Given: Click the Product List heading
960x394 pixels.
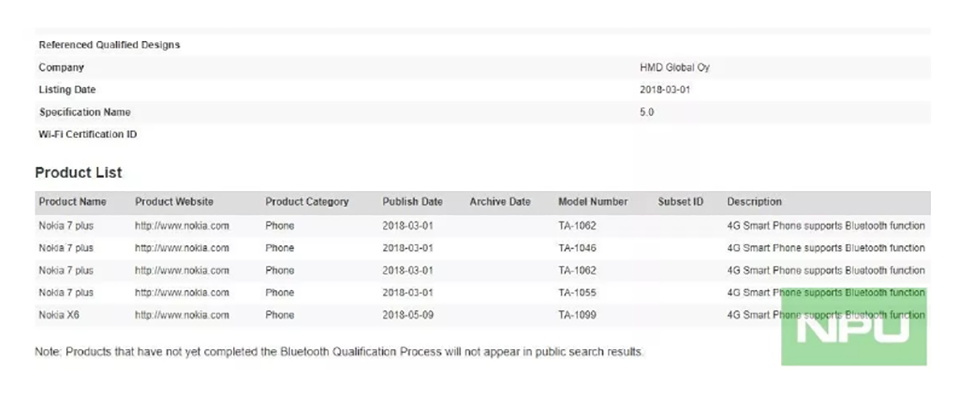Looking at the screenshot, I should point(78,173).
